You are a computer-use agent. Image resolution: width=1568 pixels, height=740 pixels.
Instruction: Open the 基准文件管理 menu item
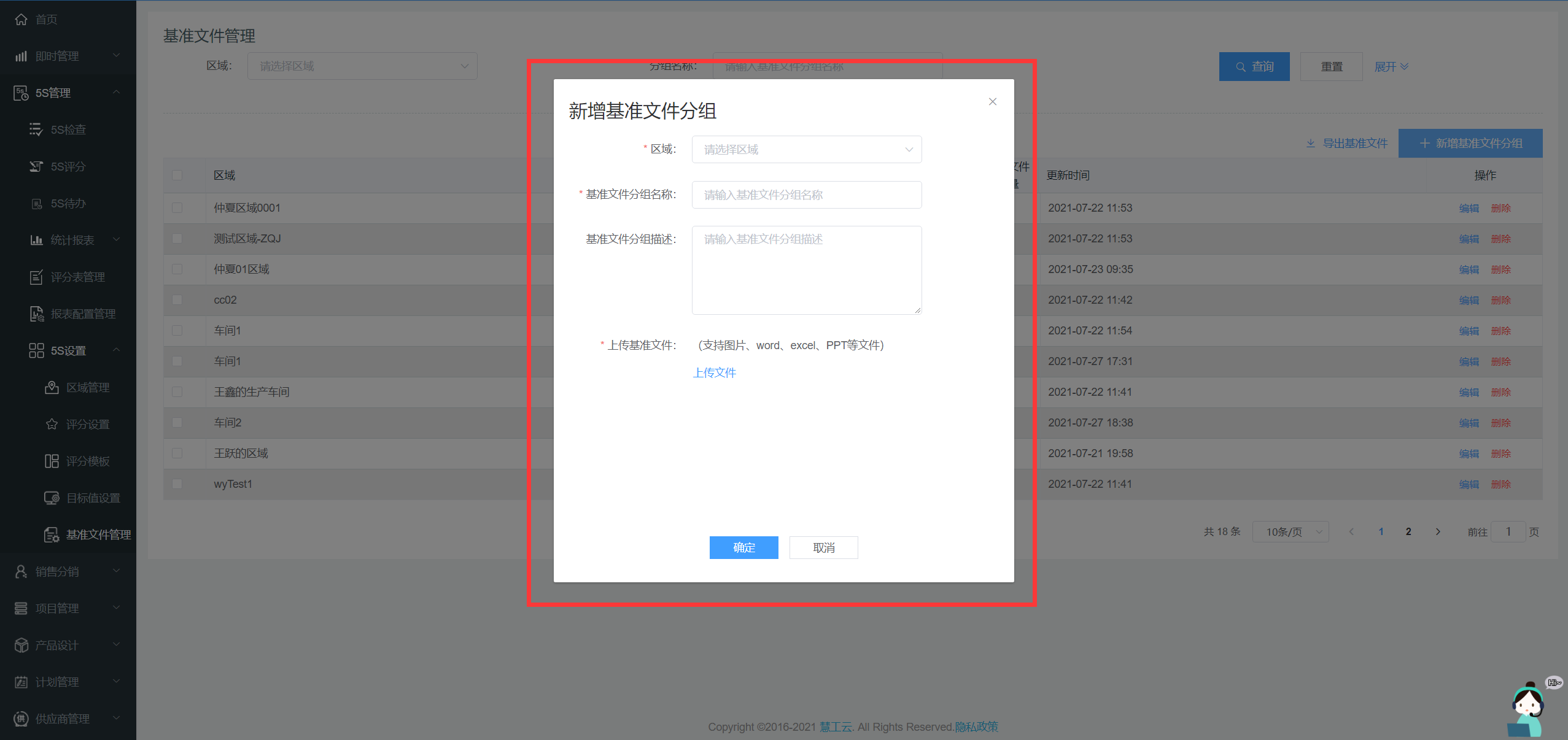tap(98, 534)
